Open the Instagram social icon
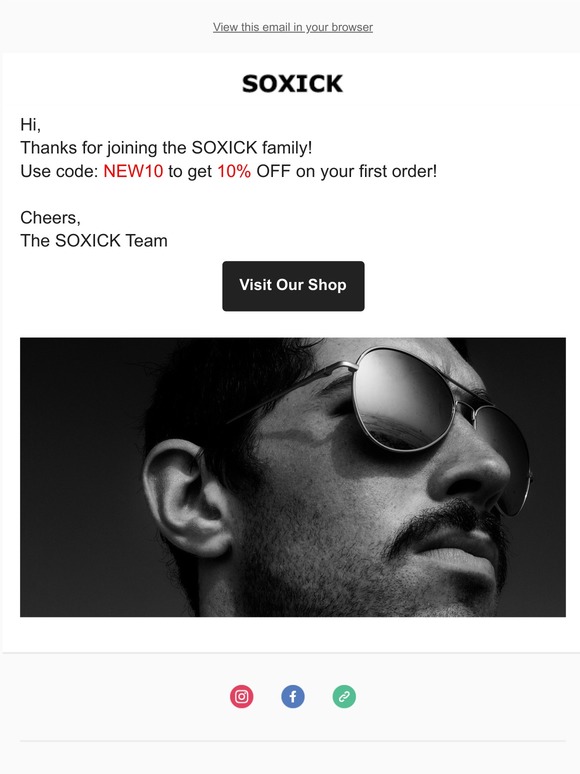The image size is (580, 774). 241,697
